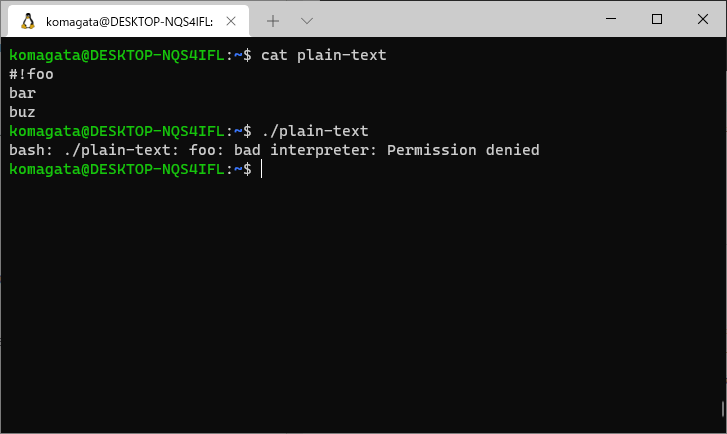
Task: Click the 'Permission denied' error text
Action: tap(463, 150)
